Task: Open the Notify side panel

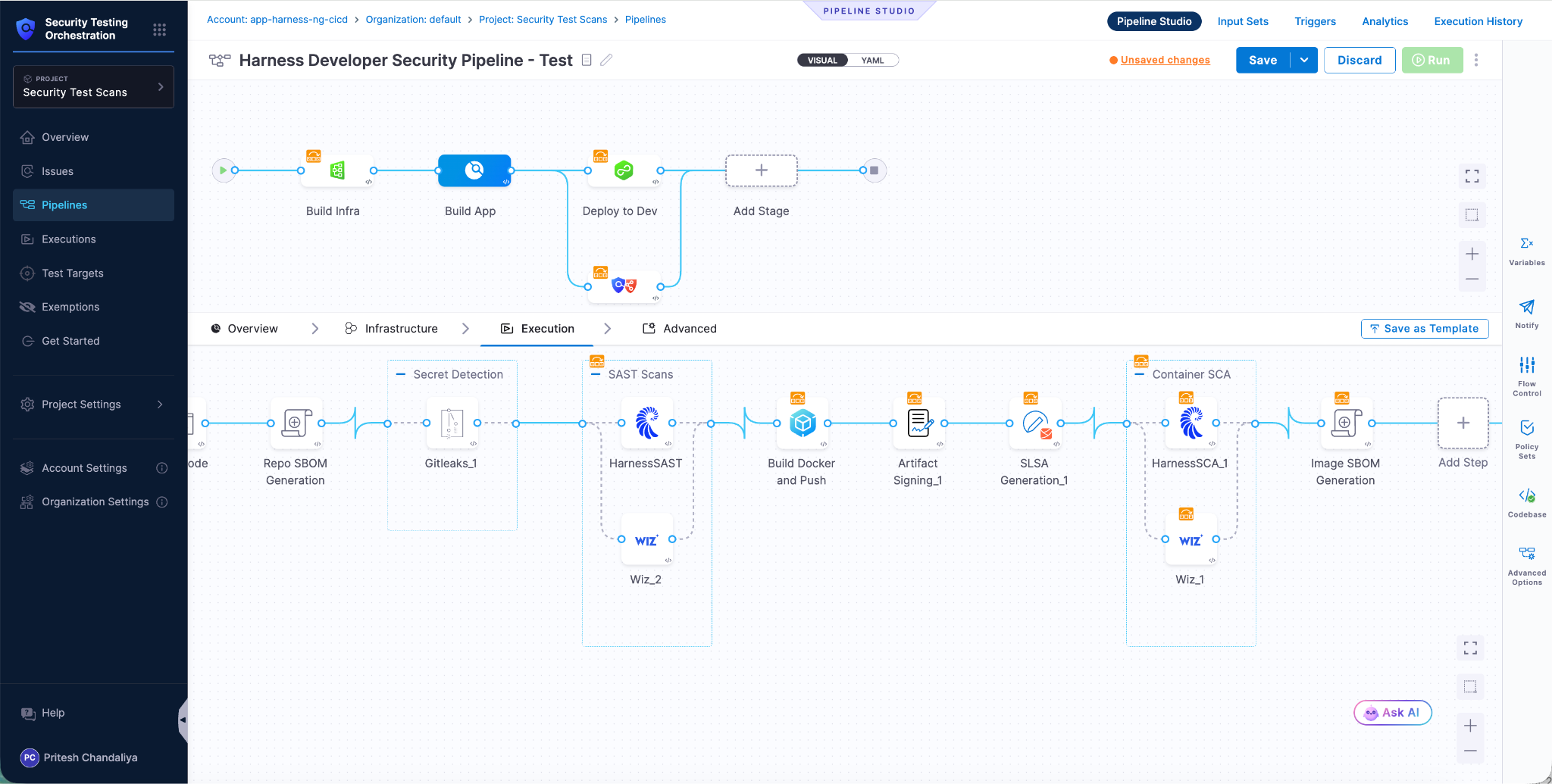Action: point(1527,314)
